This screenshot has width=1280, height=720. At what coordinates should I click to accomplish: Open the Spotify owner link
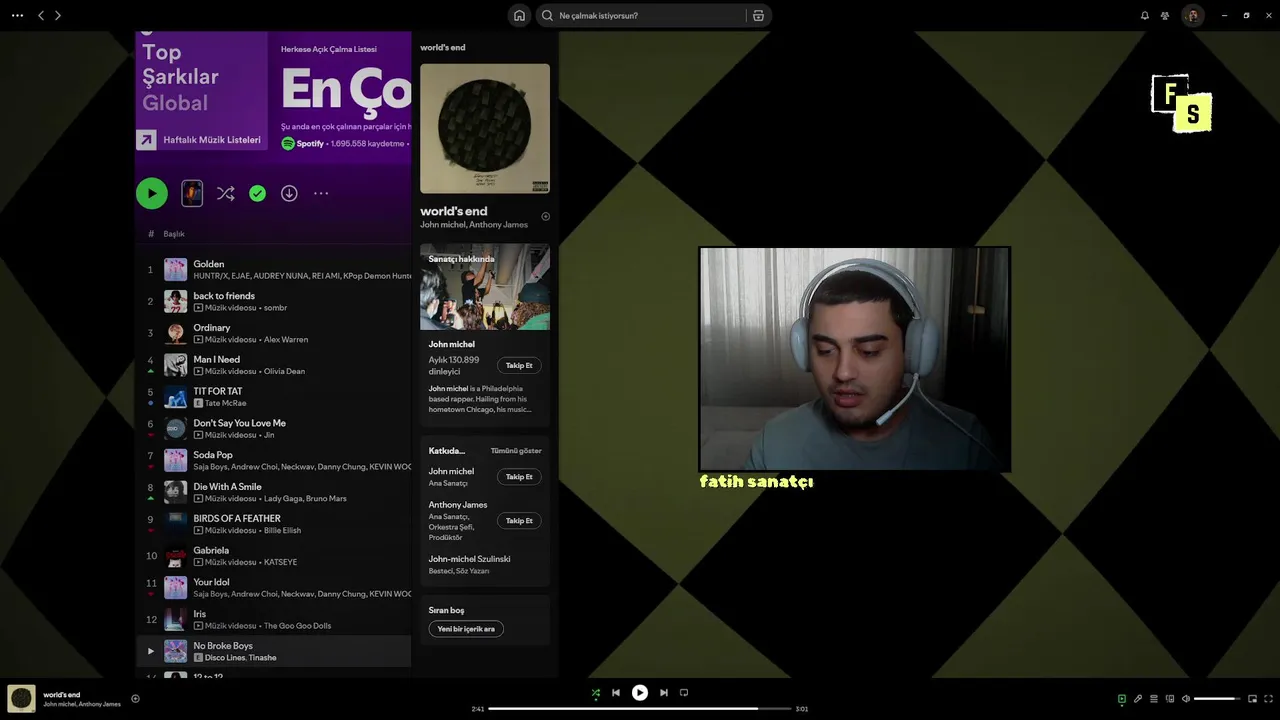[x=310, y=144]
